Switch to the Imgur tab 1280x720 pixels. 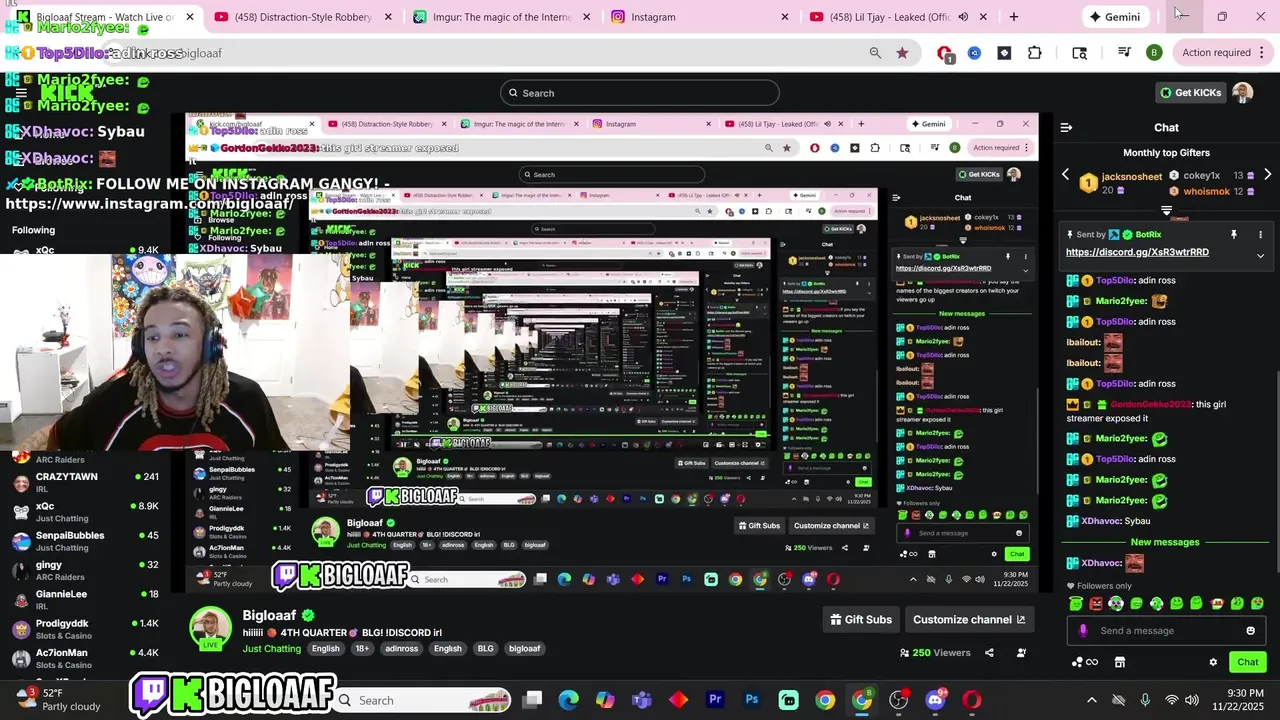click(x=503, y=17)
